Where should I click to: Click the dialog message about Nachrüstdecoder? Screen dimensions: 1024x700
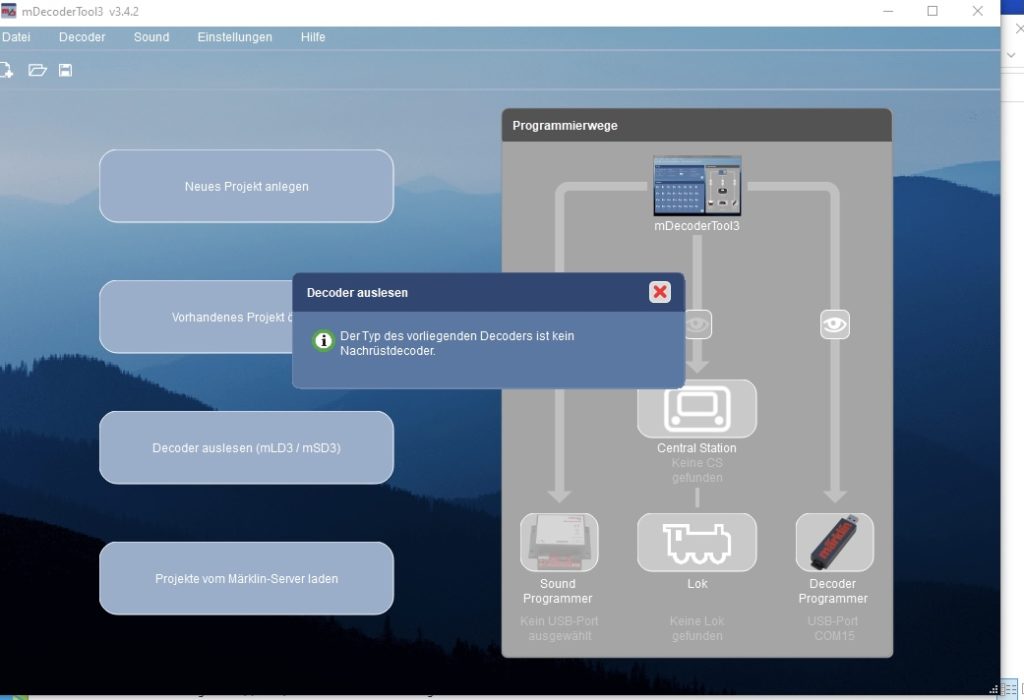pyautogui.click(x=457, y=343)
